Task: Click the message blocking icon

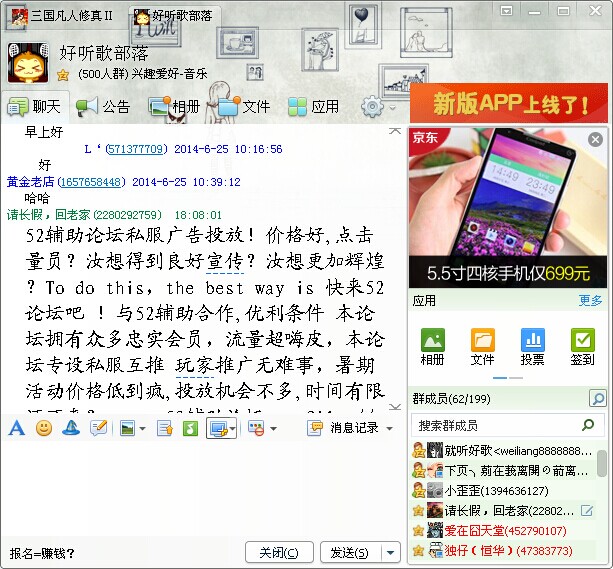Action: click(257, 429)
